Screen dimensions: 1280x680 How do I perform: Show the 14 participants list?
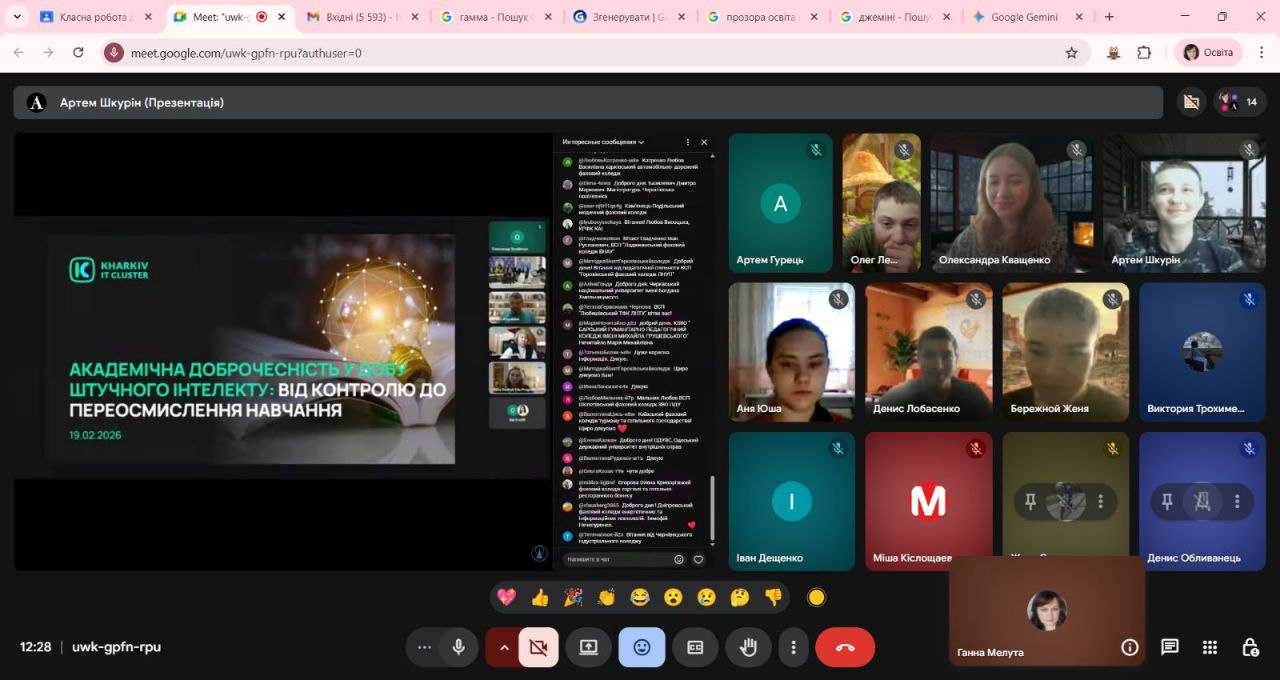point(1240,102)
